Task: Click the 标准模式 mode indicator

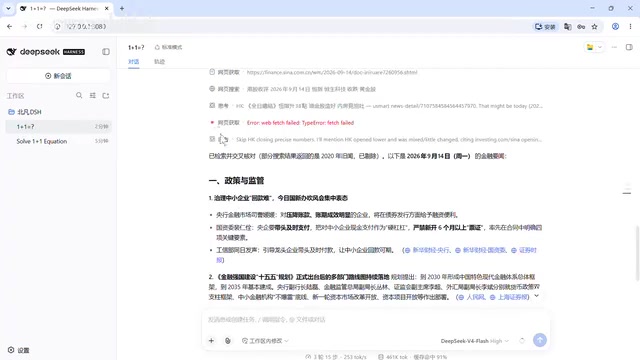Action: pos(168,47)
